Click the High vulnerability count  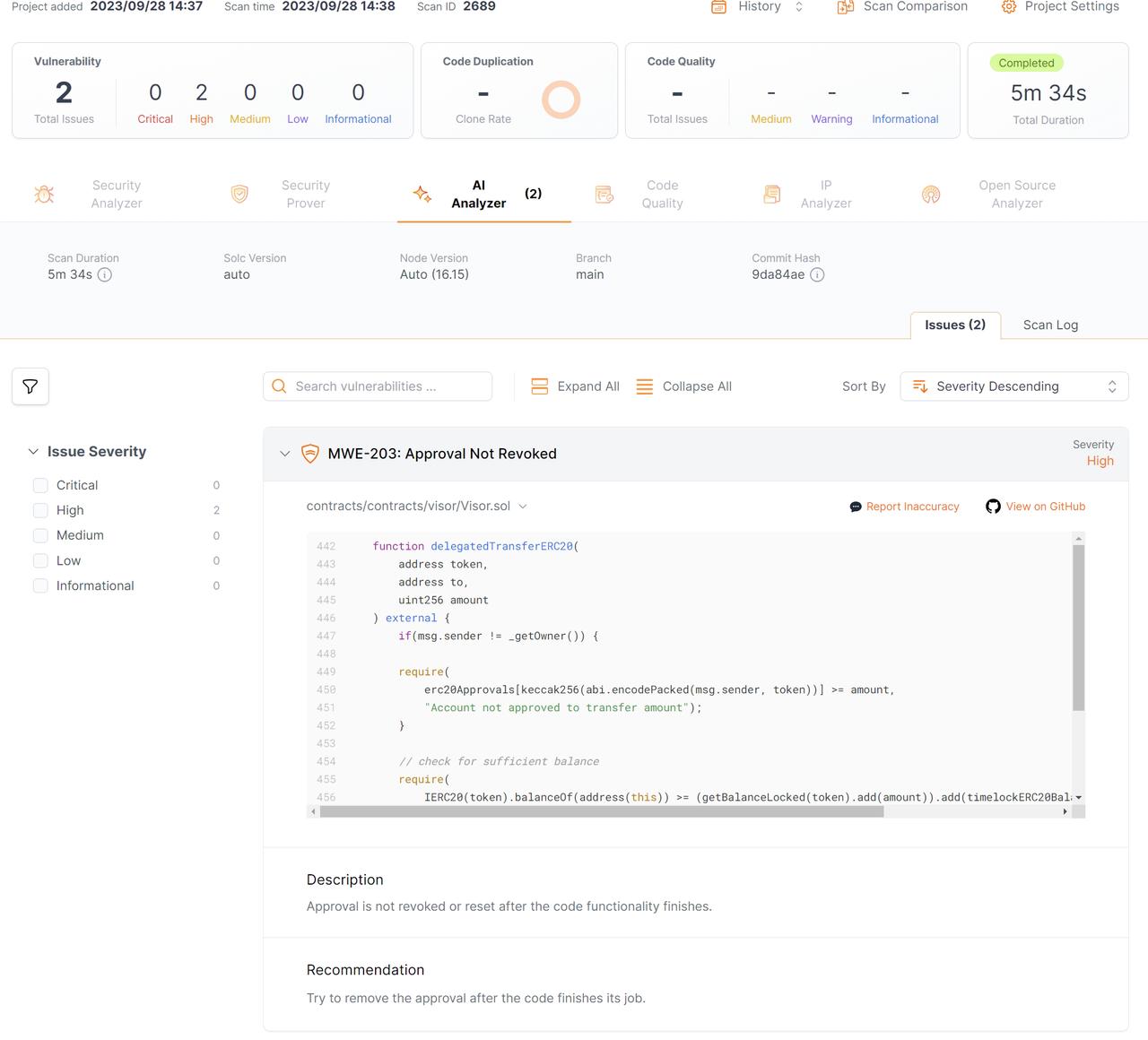(x=202, y=92)
